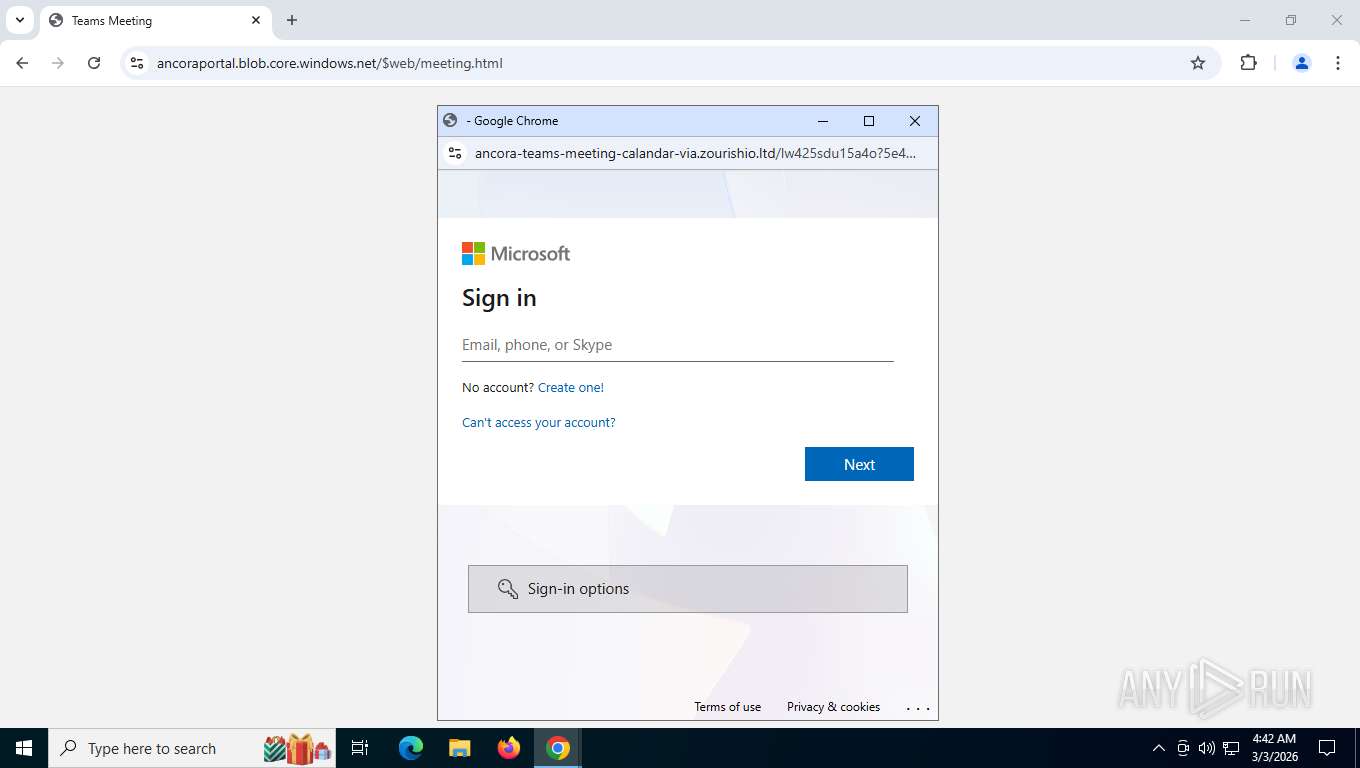
Task: Open File Explorer from taskbar
Action: 459,748
